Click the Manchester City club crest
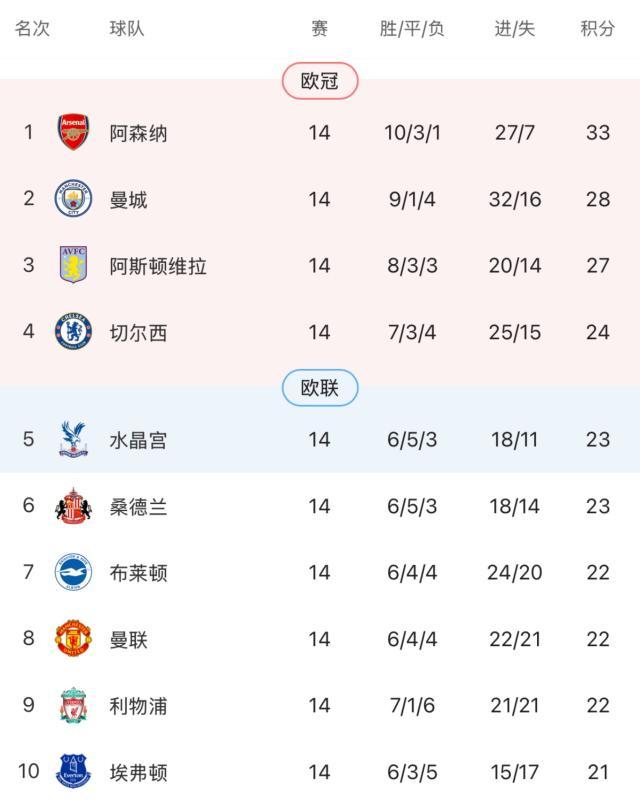 tap(73, 199)
